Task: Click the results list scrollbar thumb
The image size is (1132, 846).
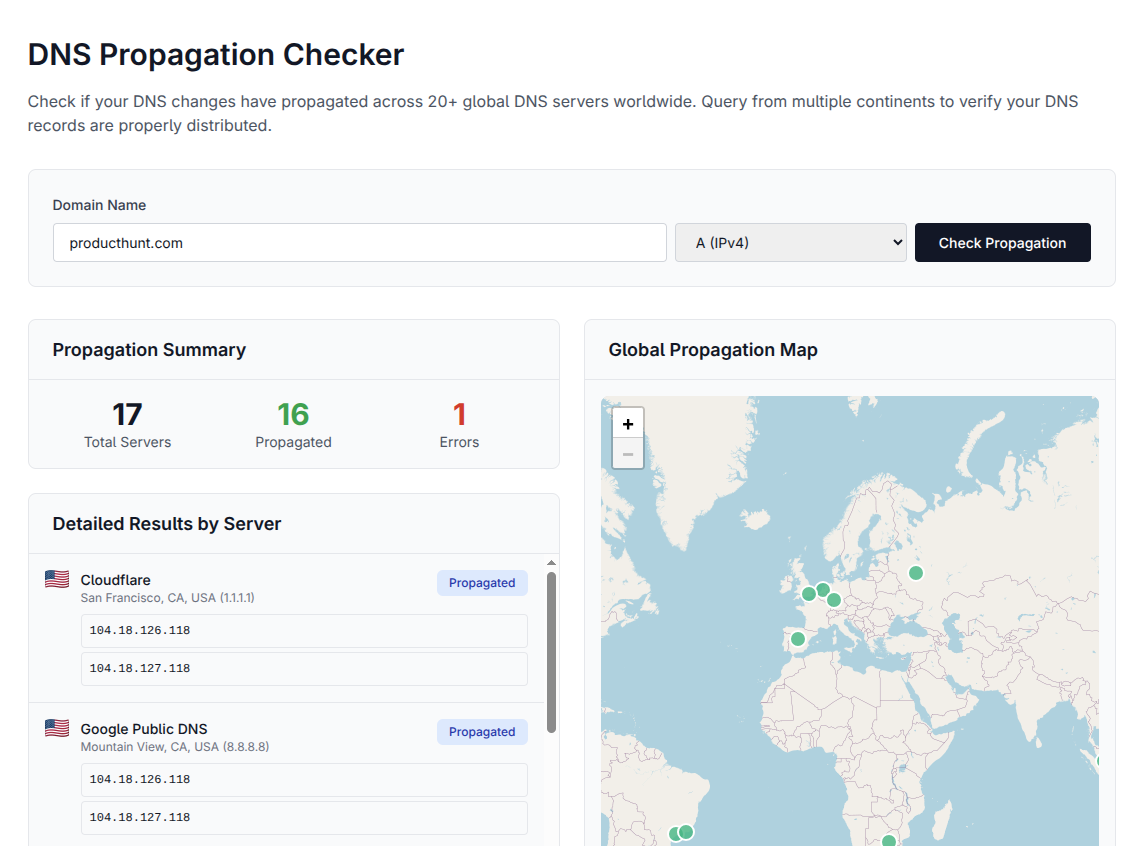Action: point(552,653)
